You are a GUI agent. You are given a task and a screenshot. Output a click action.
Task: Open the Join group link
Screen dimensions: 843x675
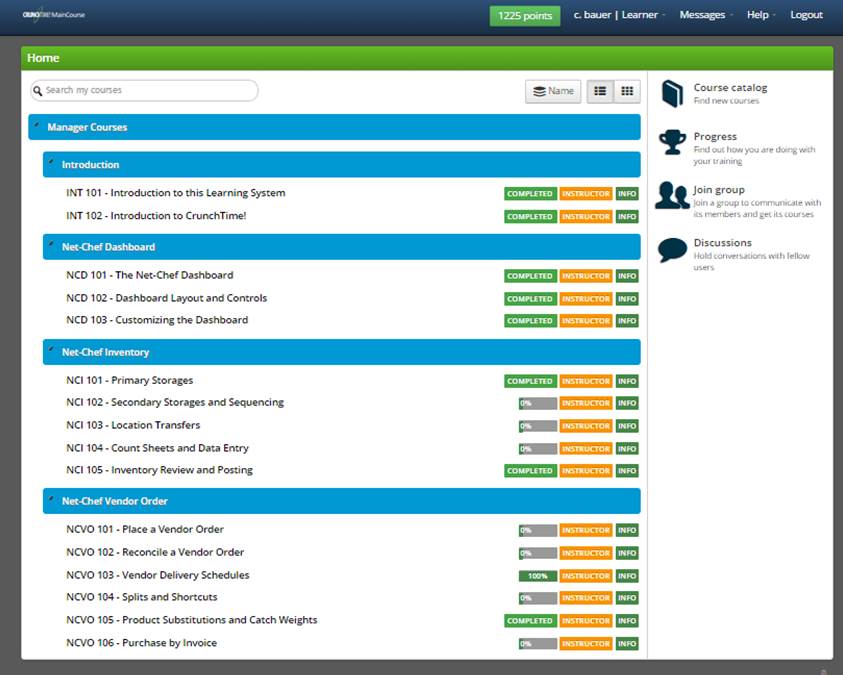point(719,190)
